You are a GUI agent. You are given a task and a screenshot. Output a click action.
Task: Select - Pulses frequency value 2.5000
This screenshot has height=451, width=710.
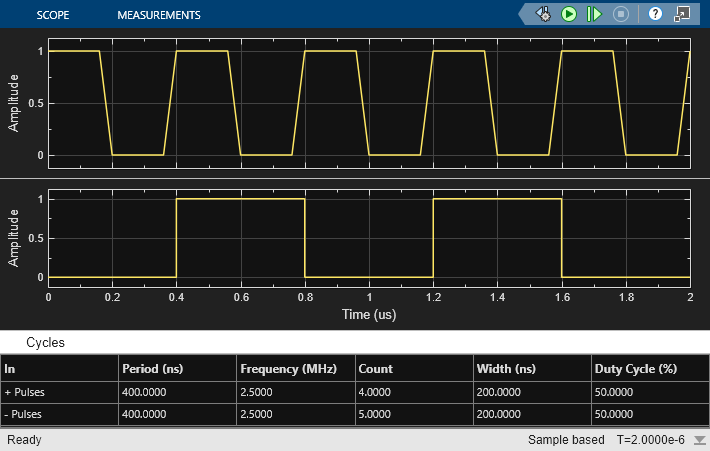pyautogui.click(x=256, y=414)
